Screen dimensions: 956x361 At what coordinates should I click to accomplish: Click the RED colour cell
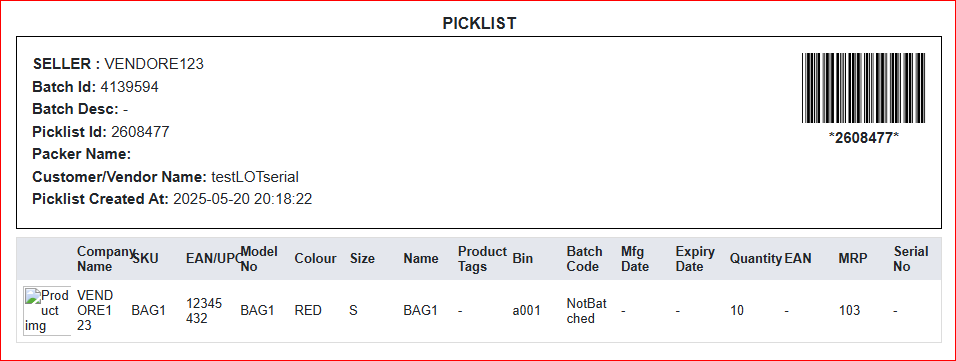pyautogui.click(x=308, y=310)
